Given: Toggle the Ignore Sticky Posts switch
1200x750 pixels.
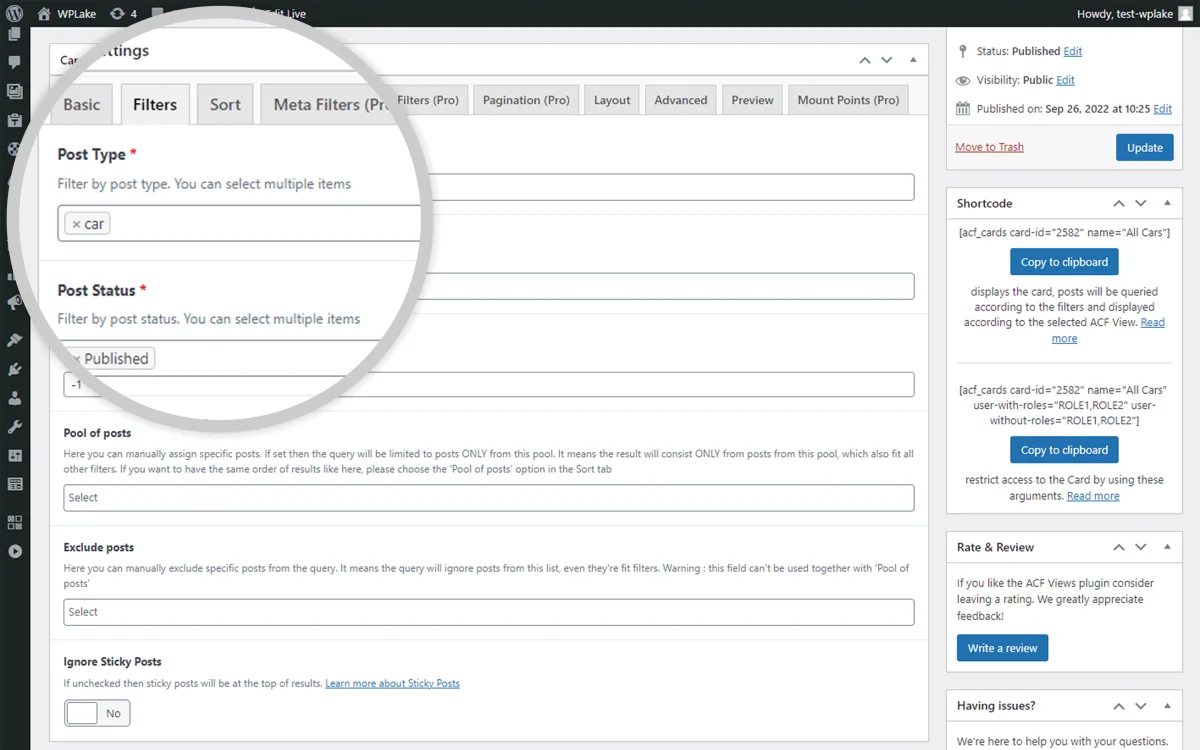Looking at the screenshot, I should 97,713.
